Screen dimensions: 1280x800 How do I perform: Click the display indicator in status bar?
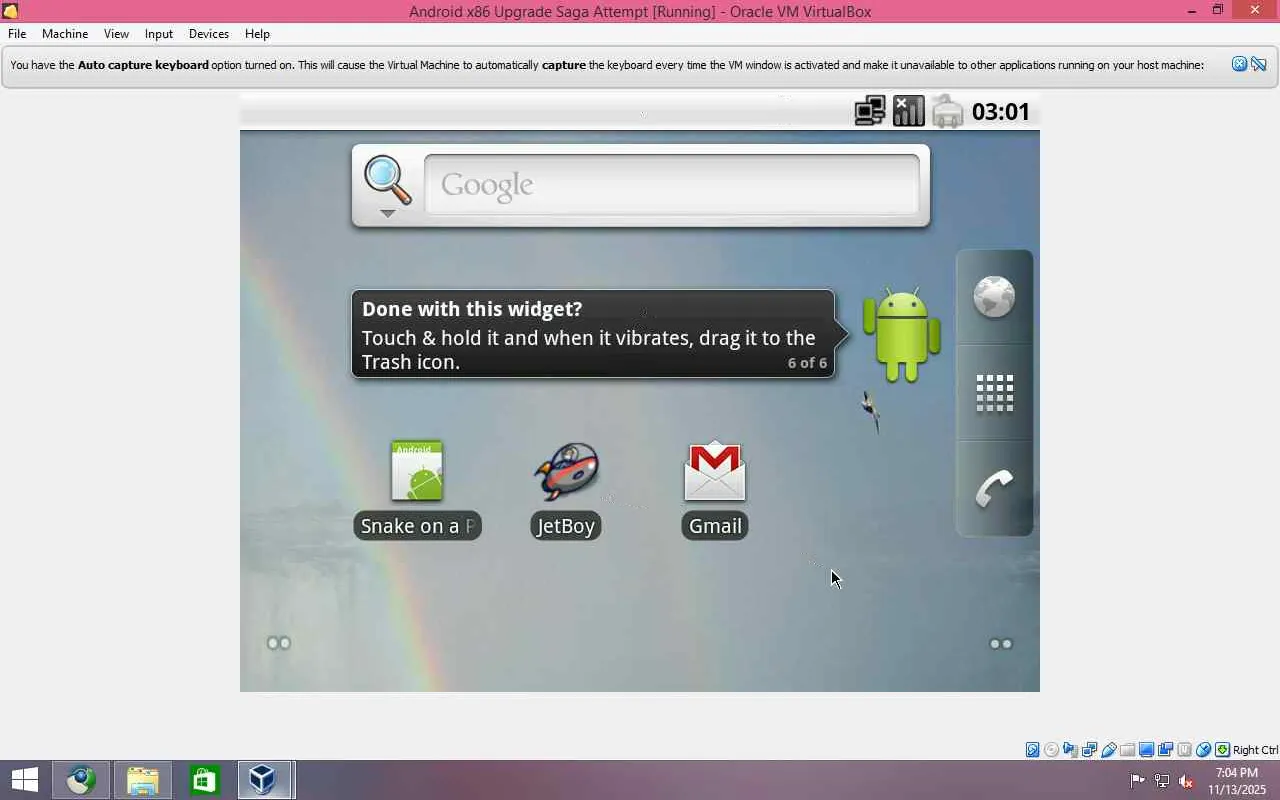click(1146, 750)
